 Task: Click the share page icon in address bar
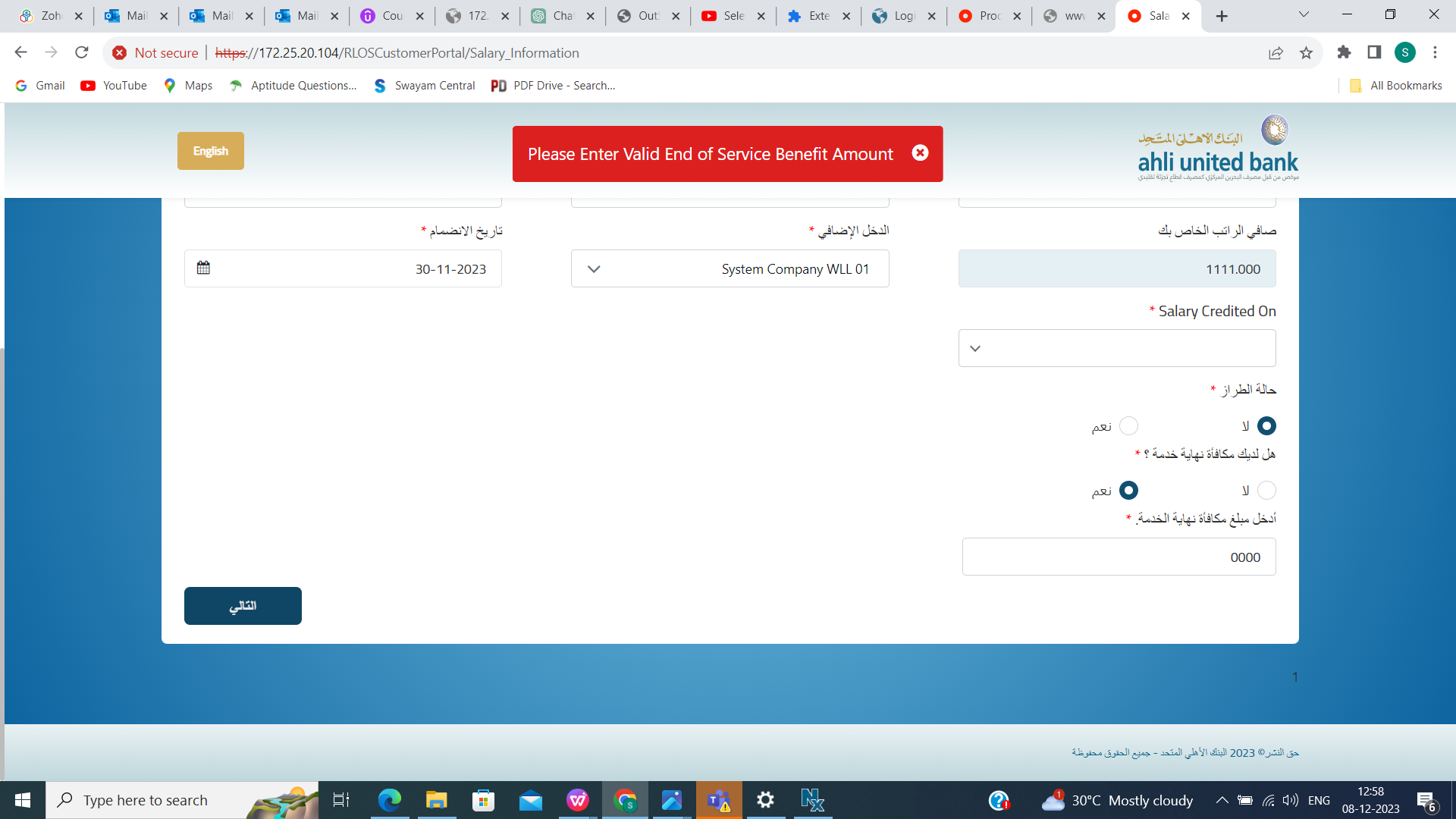point(1276,53)
